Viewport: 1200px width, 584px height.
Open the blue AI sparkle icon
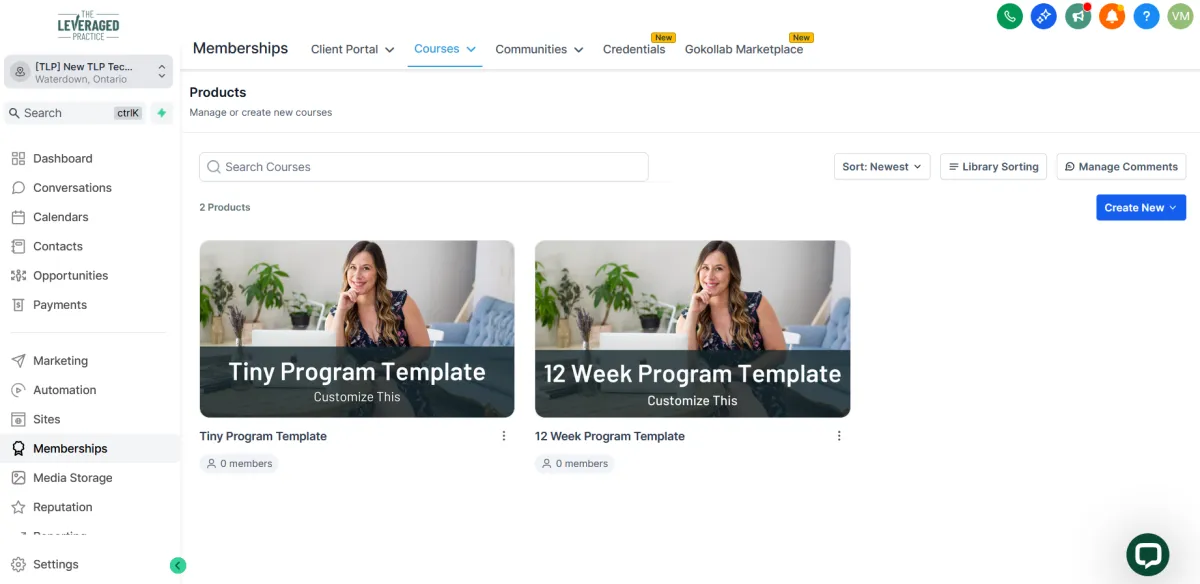click(1044, 16)
